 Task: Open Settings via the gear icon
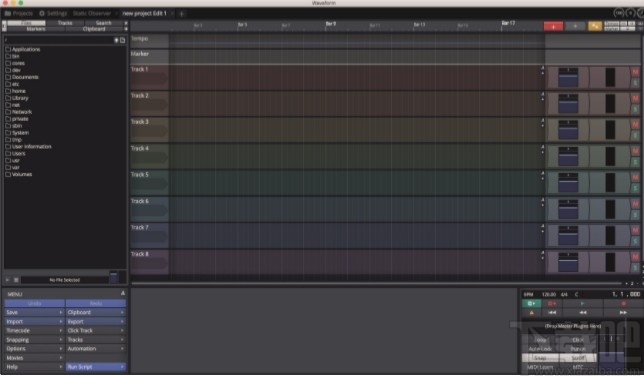[42, 13]
